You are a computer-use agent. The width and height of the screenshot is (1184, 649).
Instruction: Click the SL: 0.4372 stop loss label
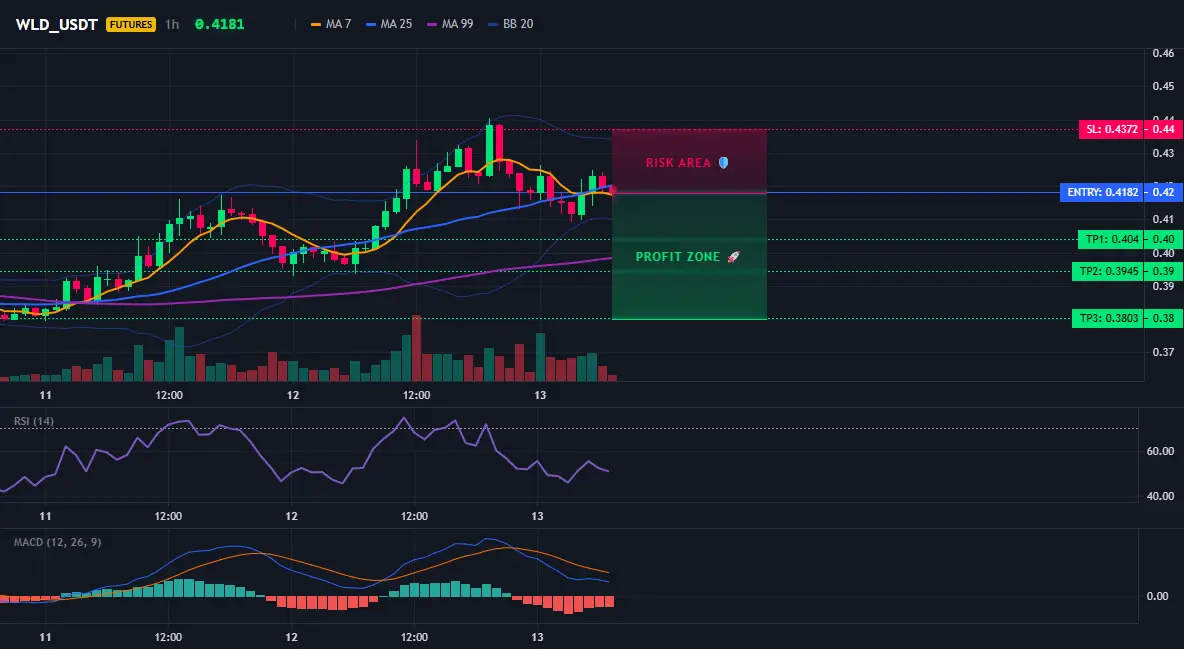tap(1112, 129)
